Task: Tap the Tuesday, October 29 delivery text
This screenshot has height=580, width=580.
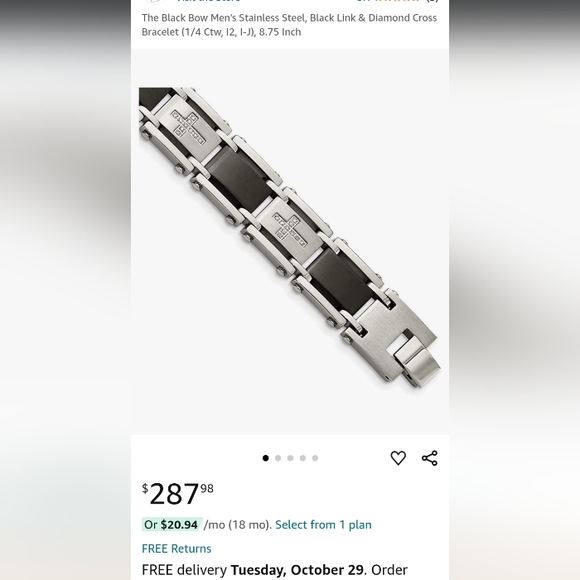Action: pos(297,570)
